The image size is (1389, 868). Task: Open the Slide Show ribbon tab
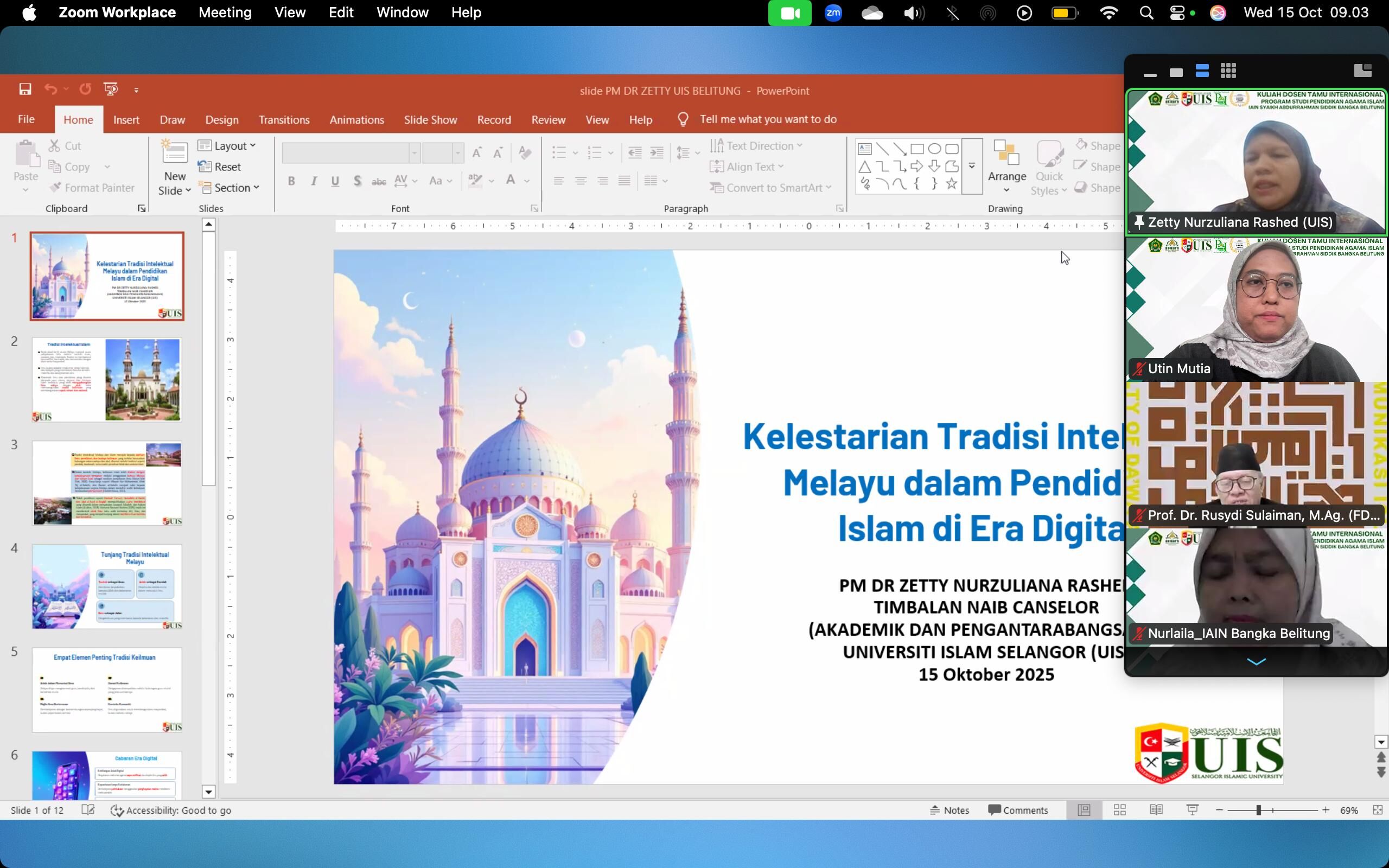pyautogui.click(x=430, y=119)
